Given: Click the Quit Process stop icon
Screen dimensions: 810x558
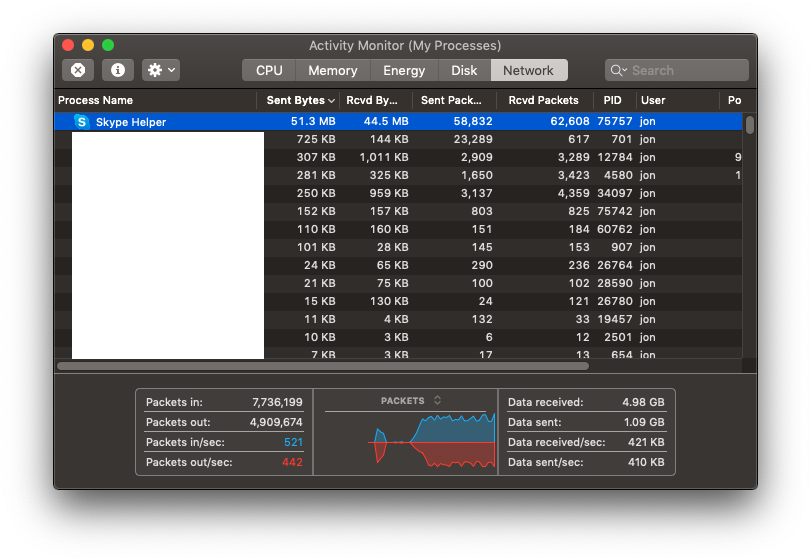Looking at the screenshot, I should click(x=78, y=70).
